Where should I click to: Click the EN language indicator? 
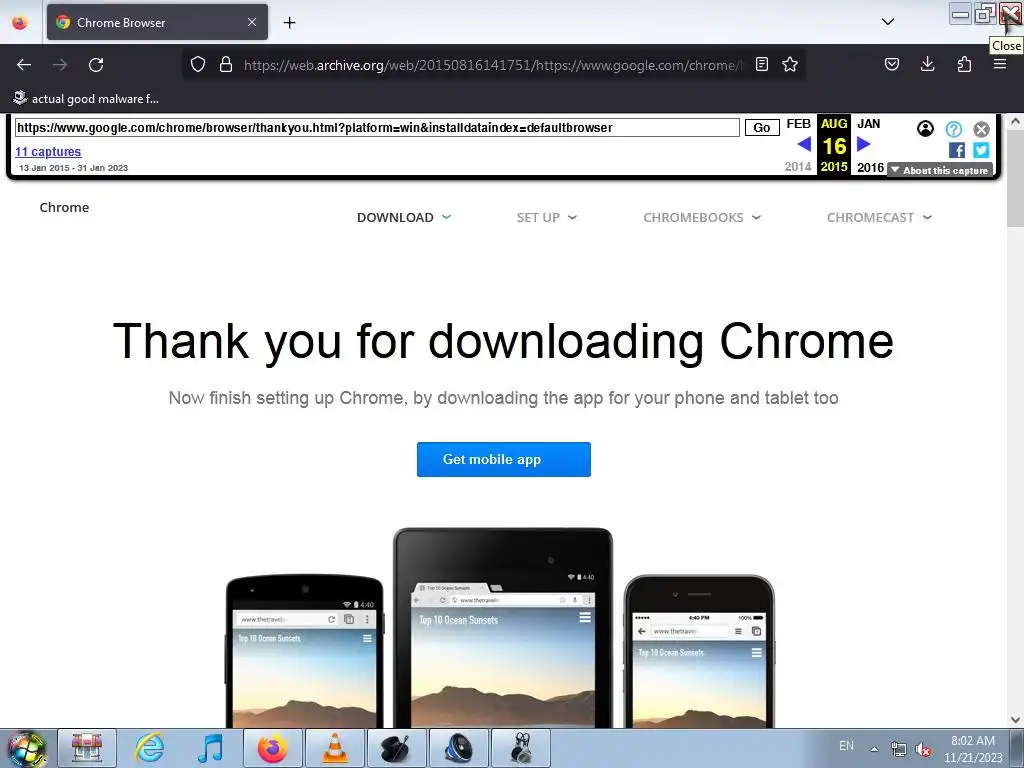[846, 746]
